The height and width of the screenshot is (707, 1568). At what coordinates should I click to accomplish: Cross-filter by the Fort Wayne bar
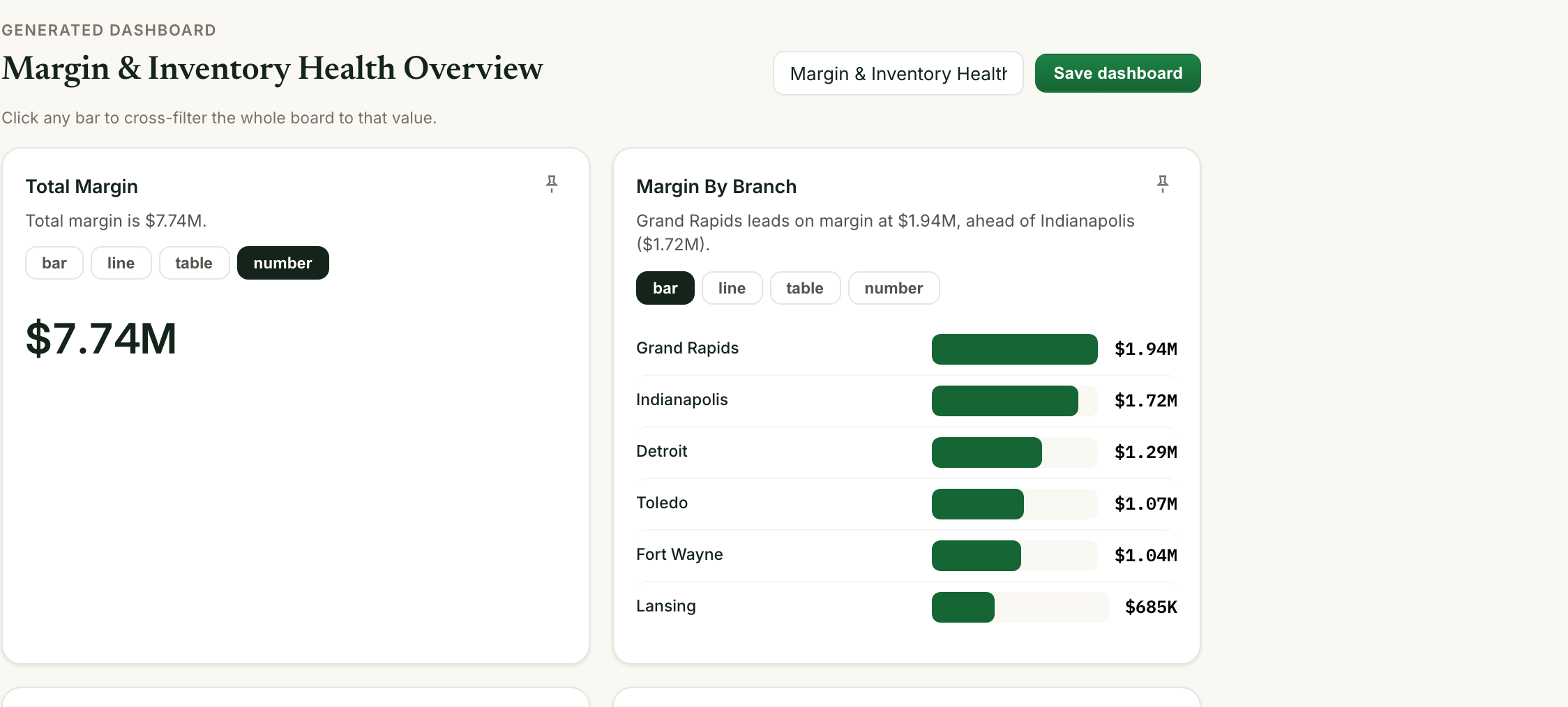click(977, 556)
